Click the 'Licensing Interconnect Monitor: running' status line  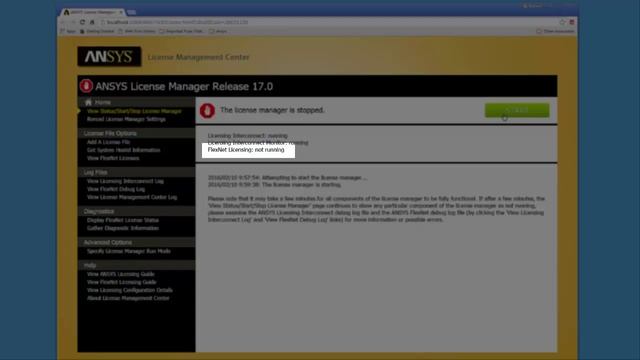coord(258,143)
